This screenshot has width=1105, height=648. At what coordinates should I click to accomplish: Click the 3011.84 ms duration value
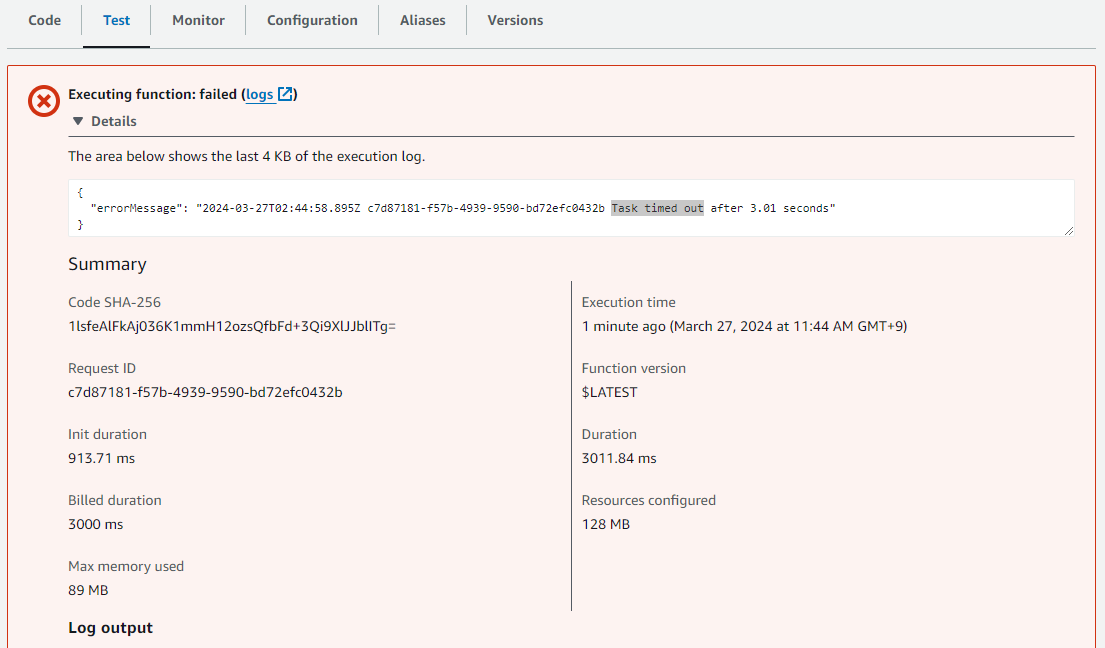pos(619,458)
